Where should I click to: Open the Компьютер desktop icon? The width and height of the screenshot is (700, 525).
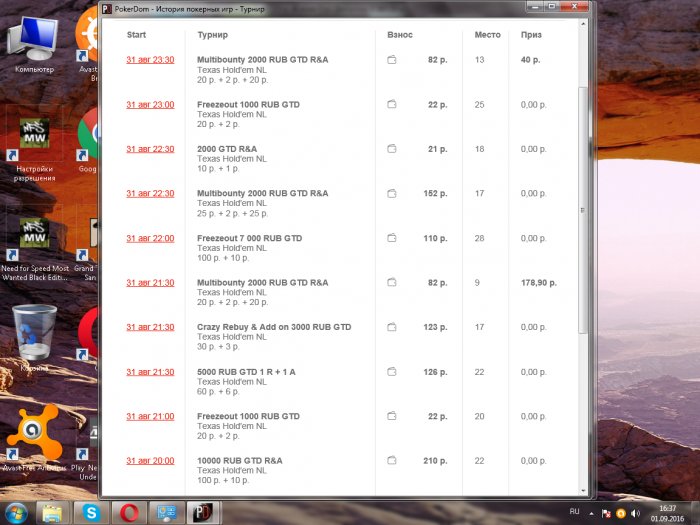coord(34,45)
